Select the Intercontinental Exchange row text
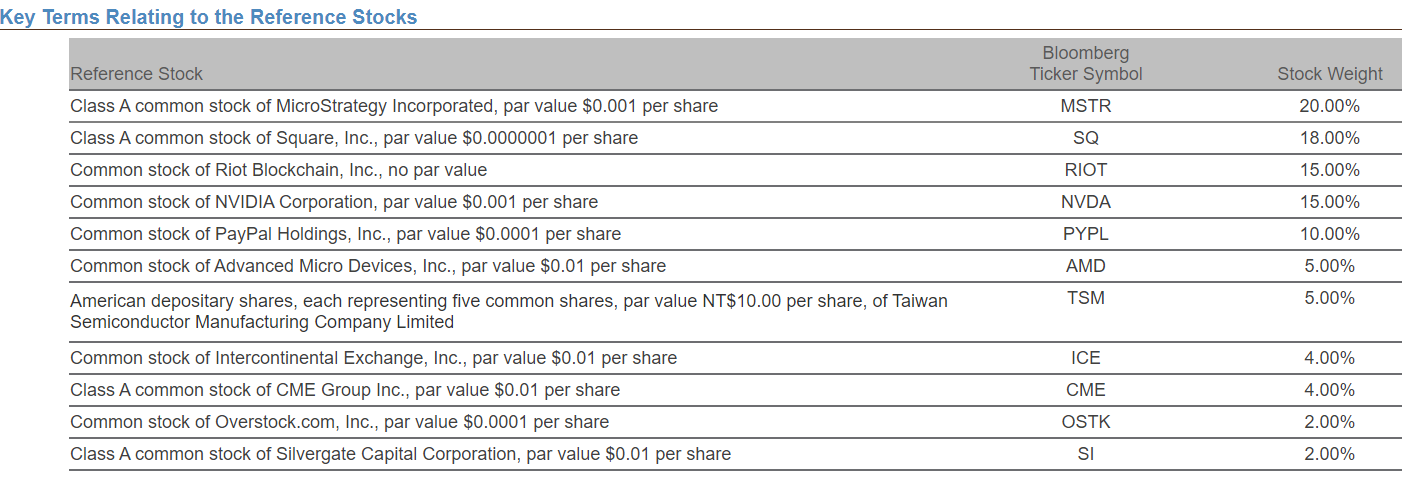This screenshot has height=479, width=1402. coord(373,358)
